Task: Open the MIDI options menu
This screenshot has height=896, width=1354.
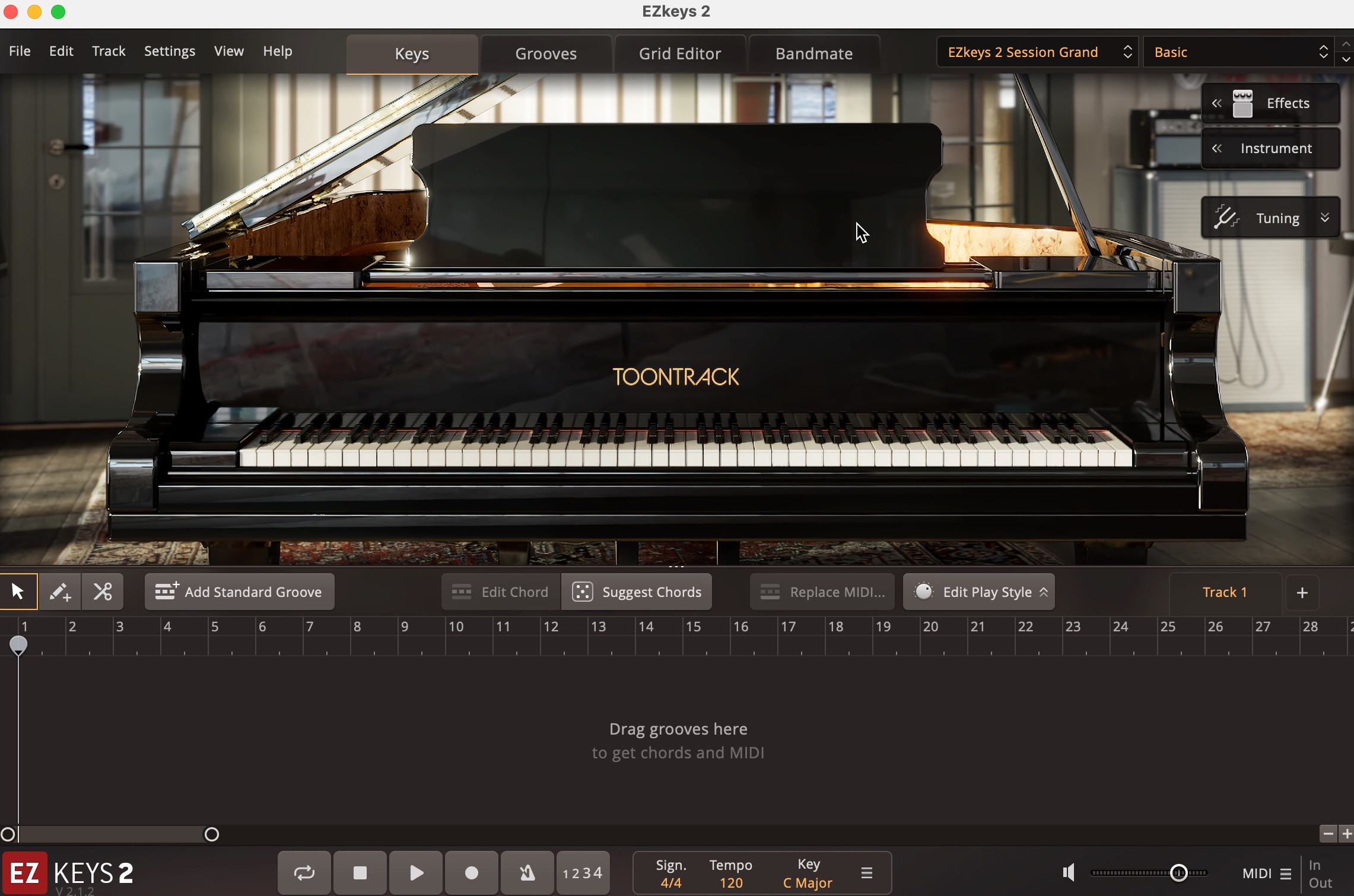Action: pos(1286,873)
